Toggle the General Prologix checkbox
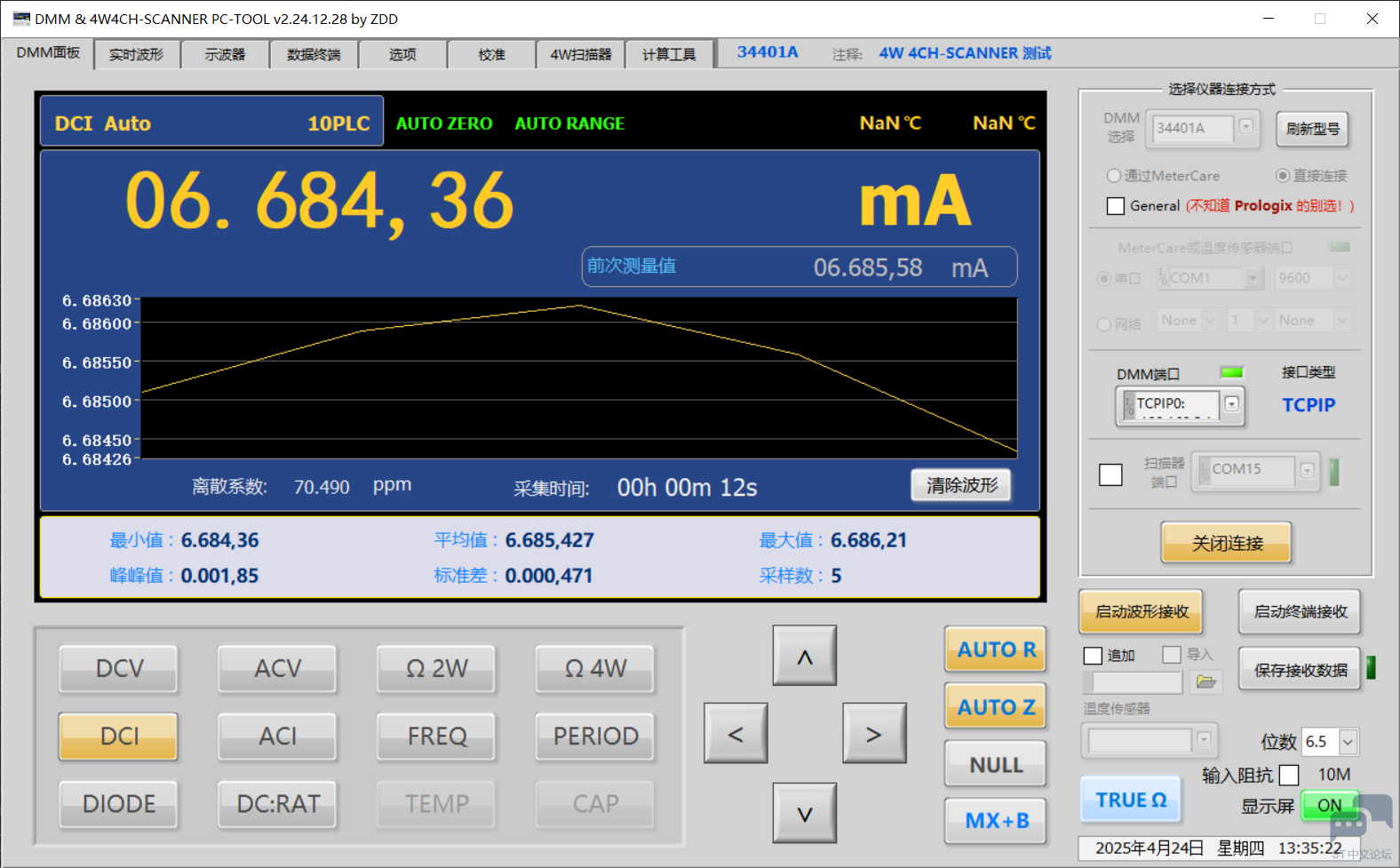The height and width of the screenshot is (868, 1400). point(1116,206)
